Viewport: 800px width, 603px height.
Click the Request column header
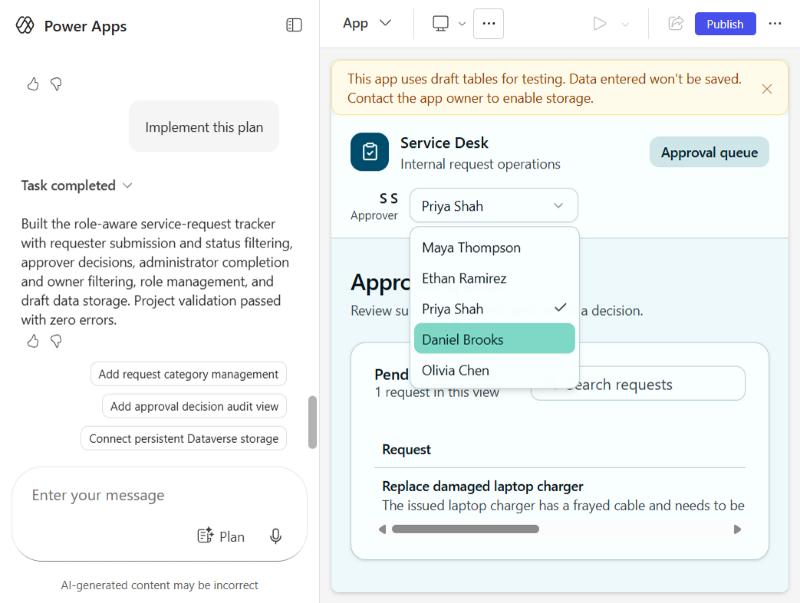tap(406, 449)
